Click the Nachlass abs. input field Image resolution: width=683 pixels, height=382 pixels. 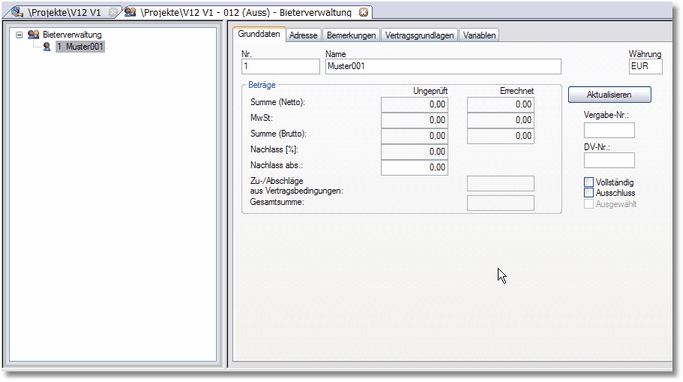coord(414,167)
